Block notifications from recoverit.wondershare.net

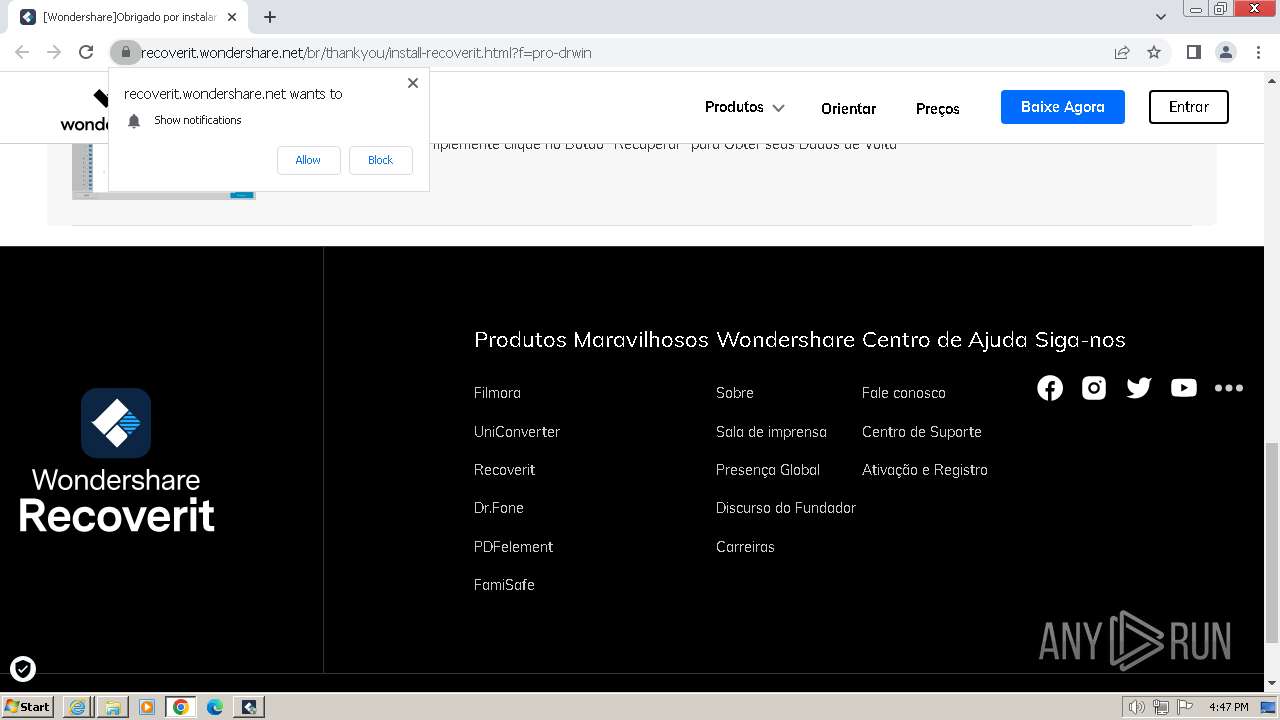click(x=380, y=160)
